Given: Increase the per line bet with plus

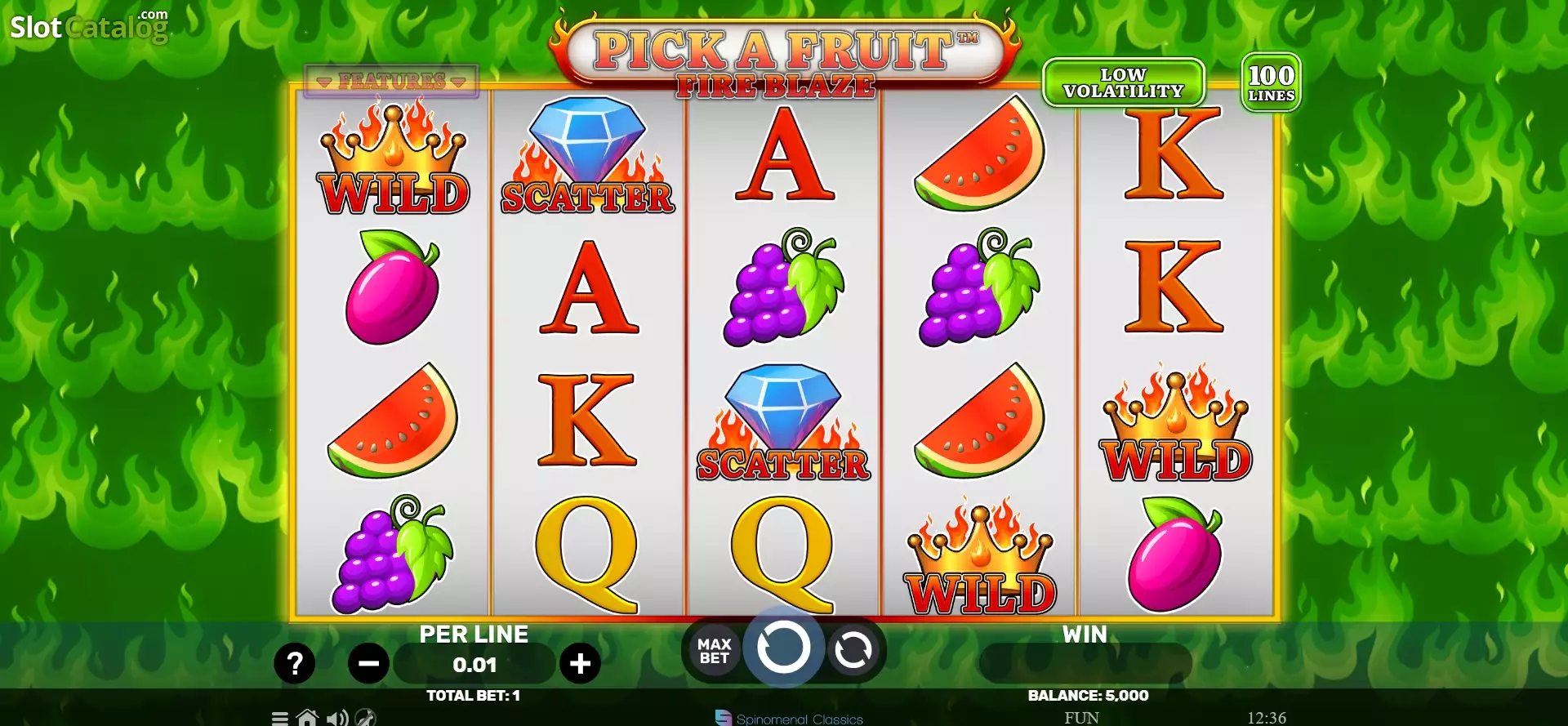Looking at the screenshot, I should (x=580, y=664).
